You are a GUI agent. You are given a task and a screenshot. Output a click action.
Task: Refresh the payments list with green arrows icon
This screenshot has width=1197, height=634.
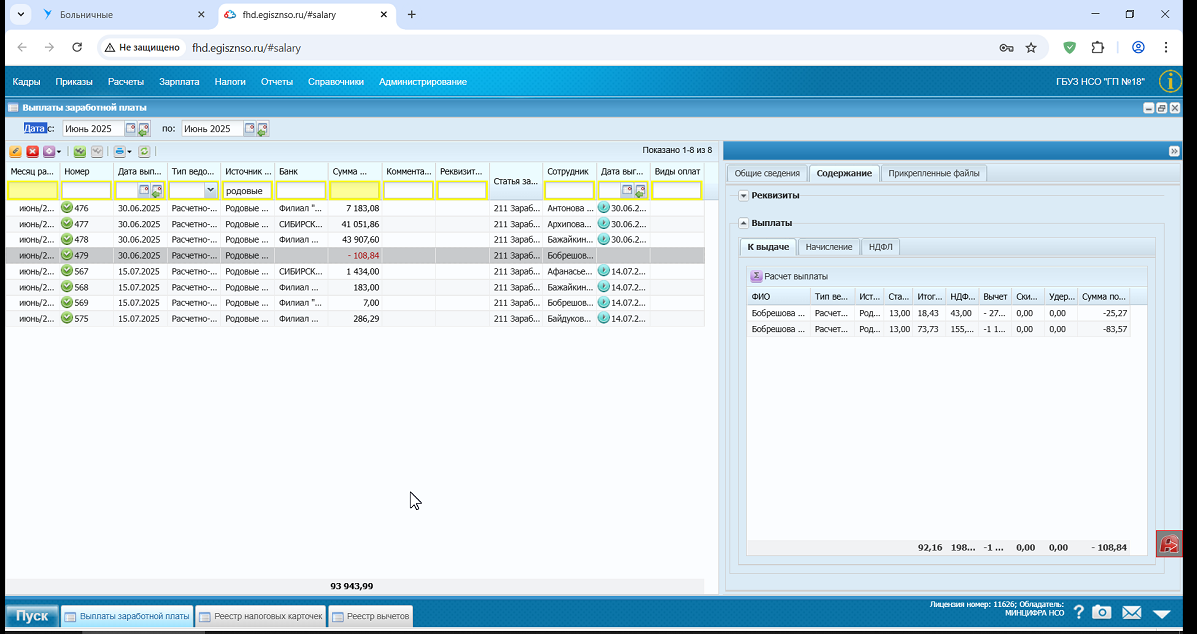pos(144,151)
